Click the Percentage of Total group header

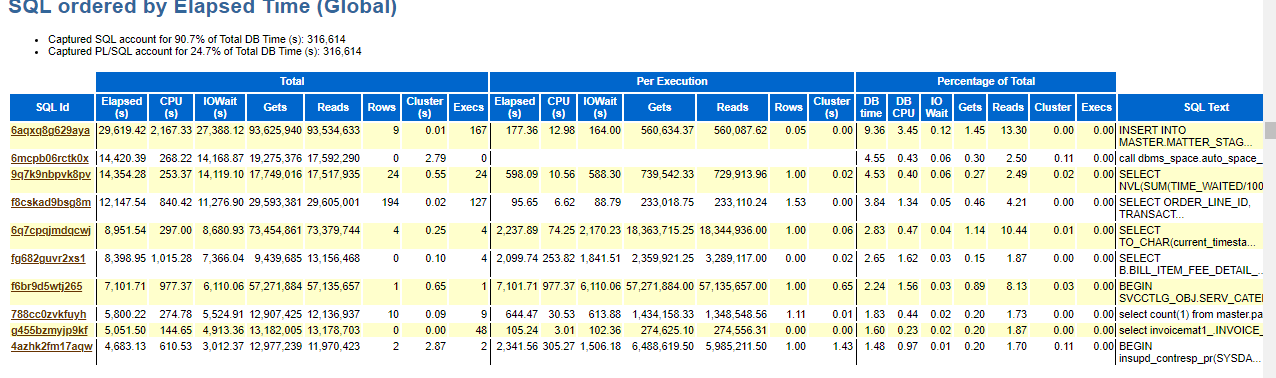click(985, 81)
